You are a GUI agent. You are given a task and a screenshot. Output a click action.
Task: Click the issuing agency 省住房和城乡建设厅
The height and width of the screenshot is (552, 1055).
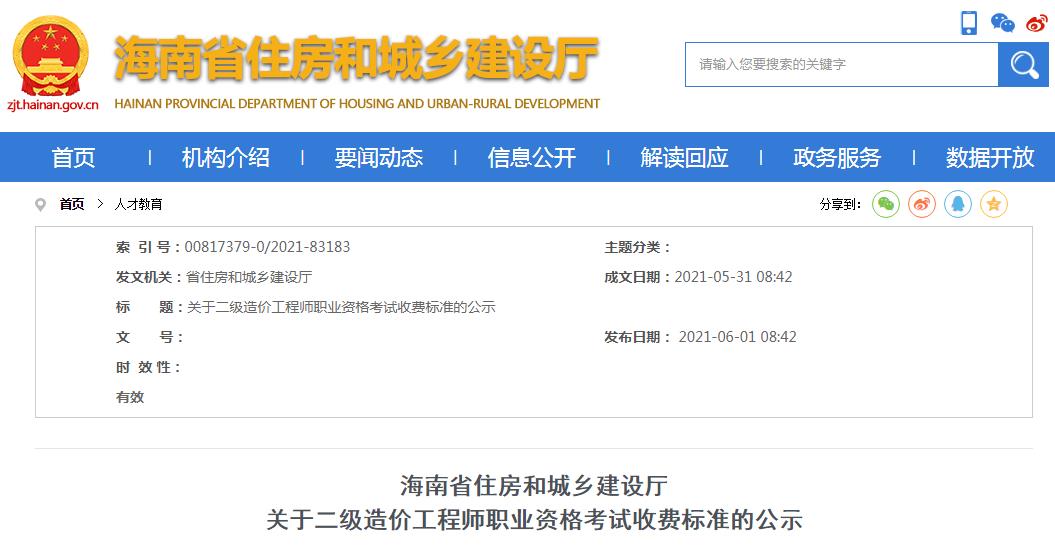pyautogui.click(x=249, y=277)
